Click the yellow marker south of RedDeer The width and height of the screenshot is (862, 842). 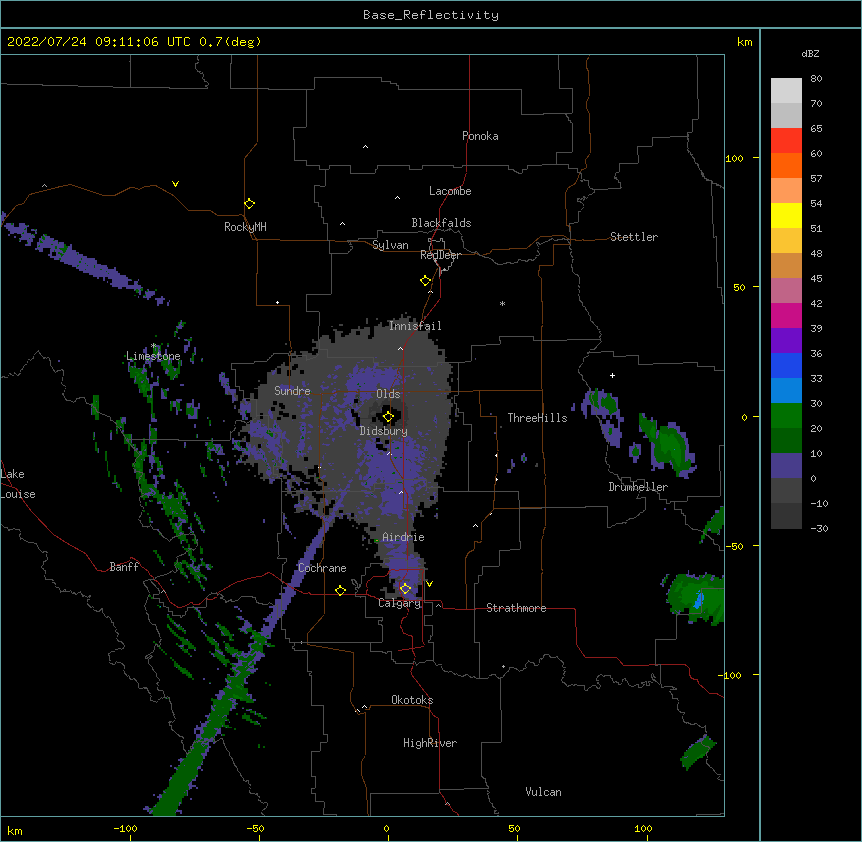(x=426, y=281)
